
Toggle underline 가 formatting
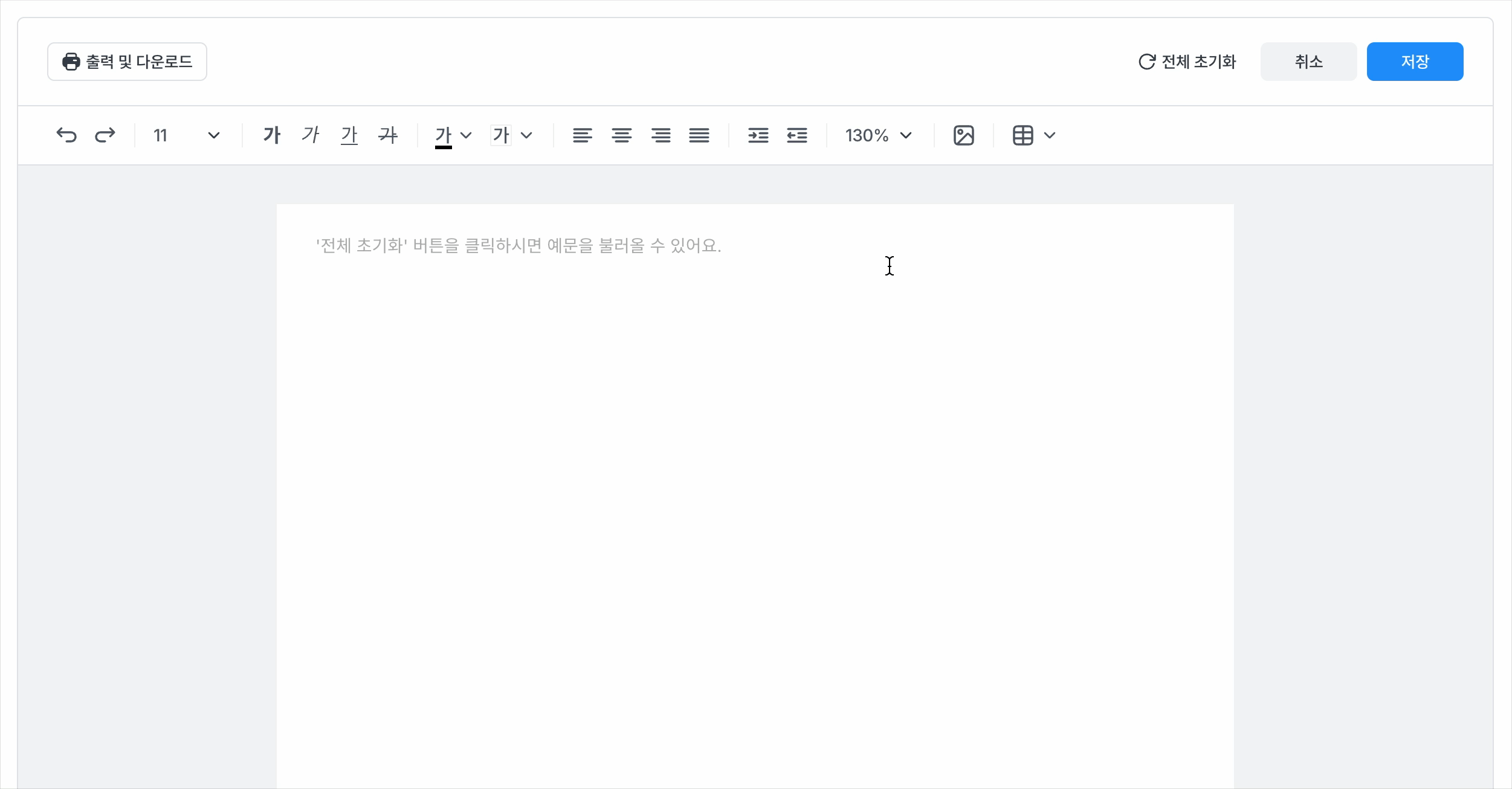[349, 135]
